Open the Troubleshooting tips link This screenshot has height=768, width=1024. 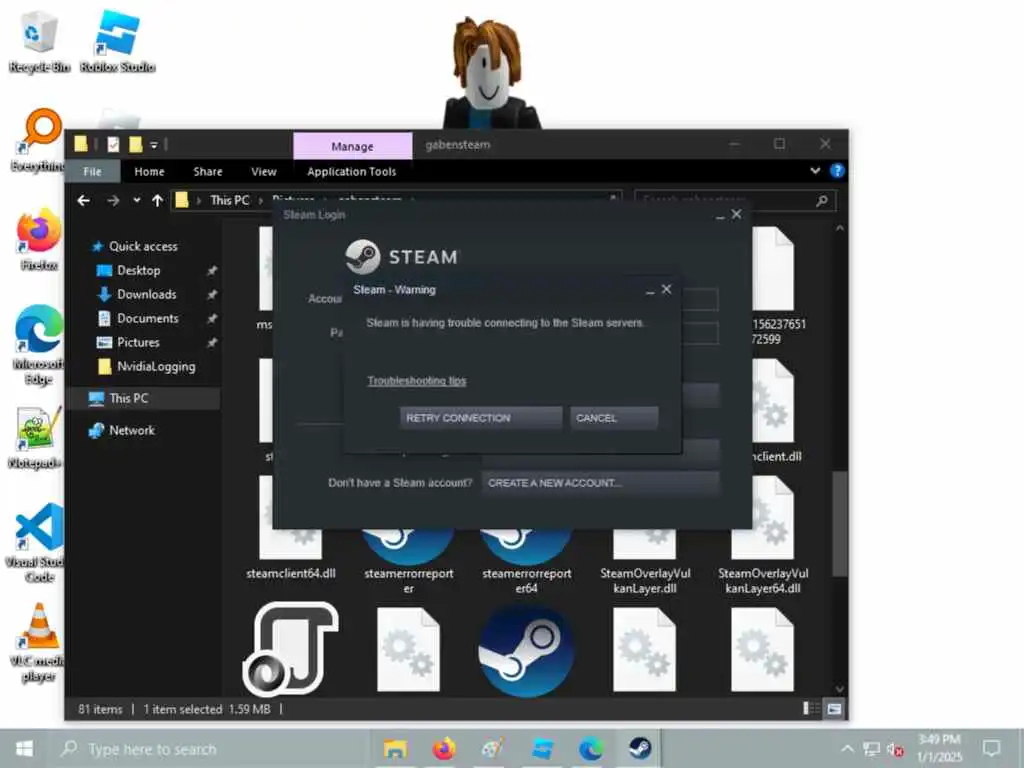tap(417, 381)
